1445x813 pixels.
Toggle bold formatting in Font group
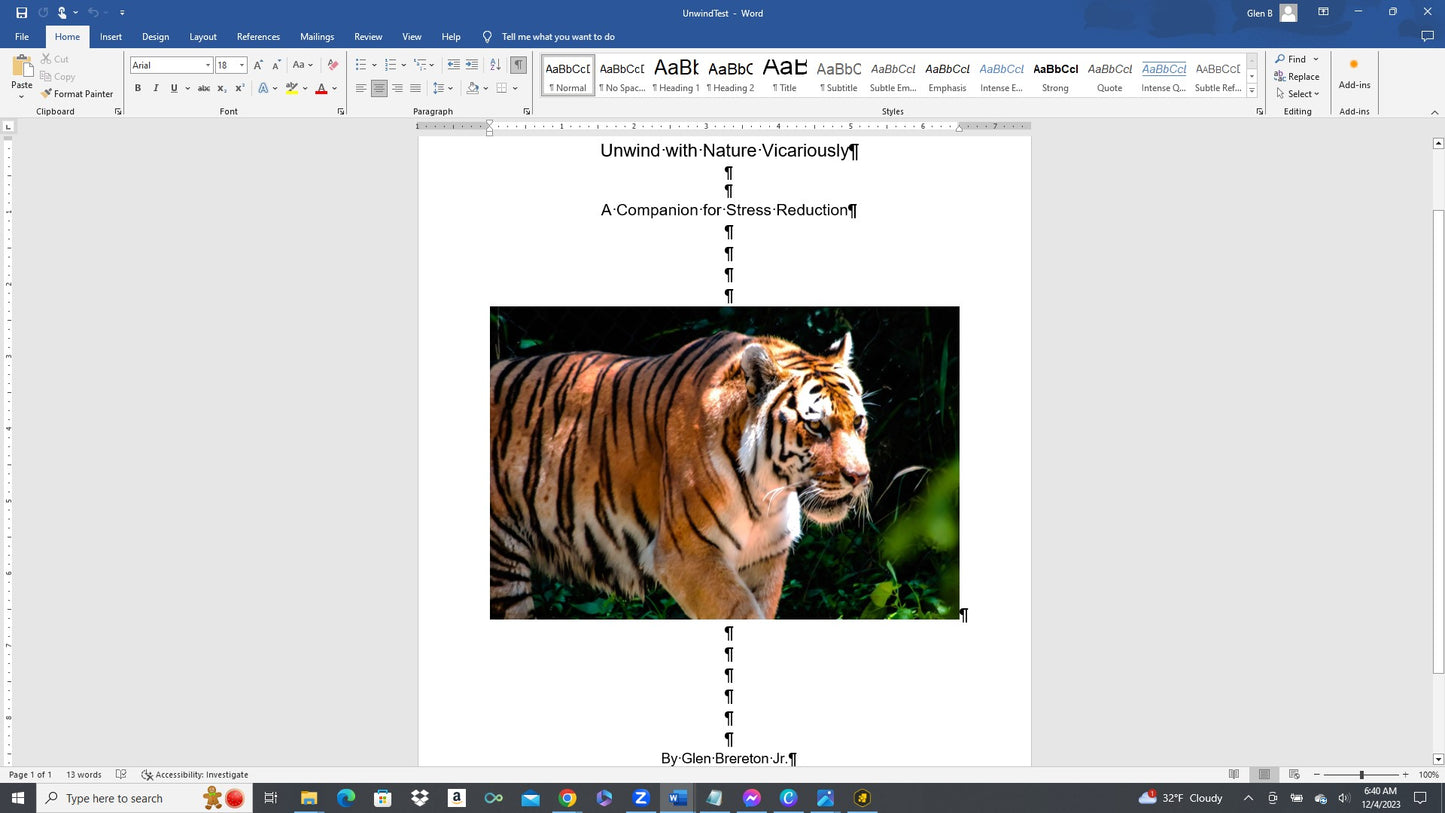(x=138, y=88)
